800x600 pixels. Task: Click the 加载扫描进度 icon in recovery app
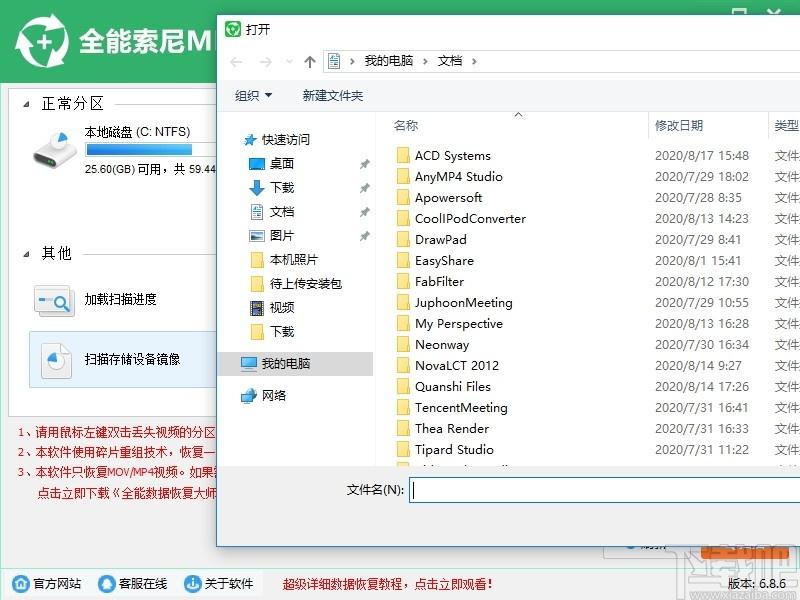tap(54, 301)
